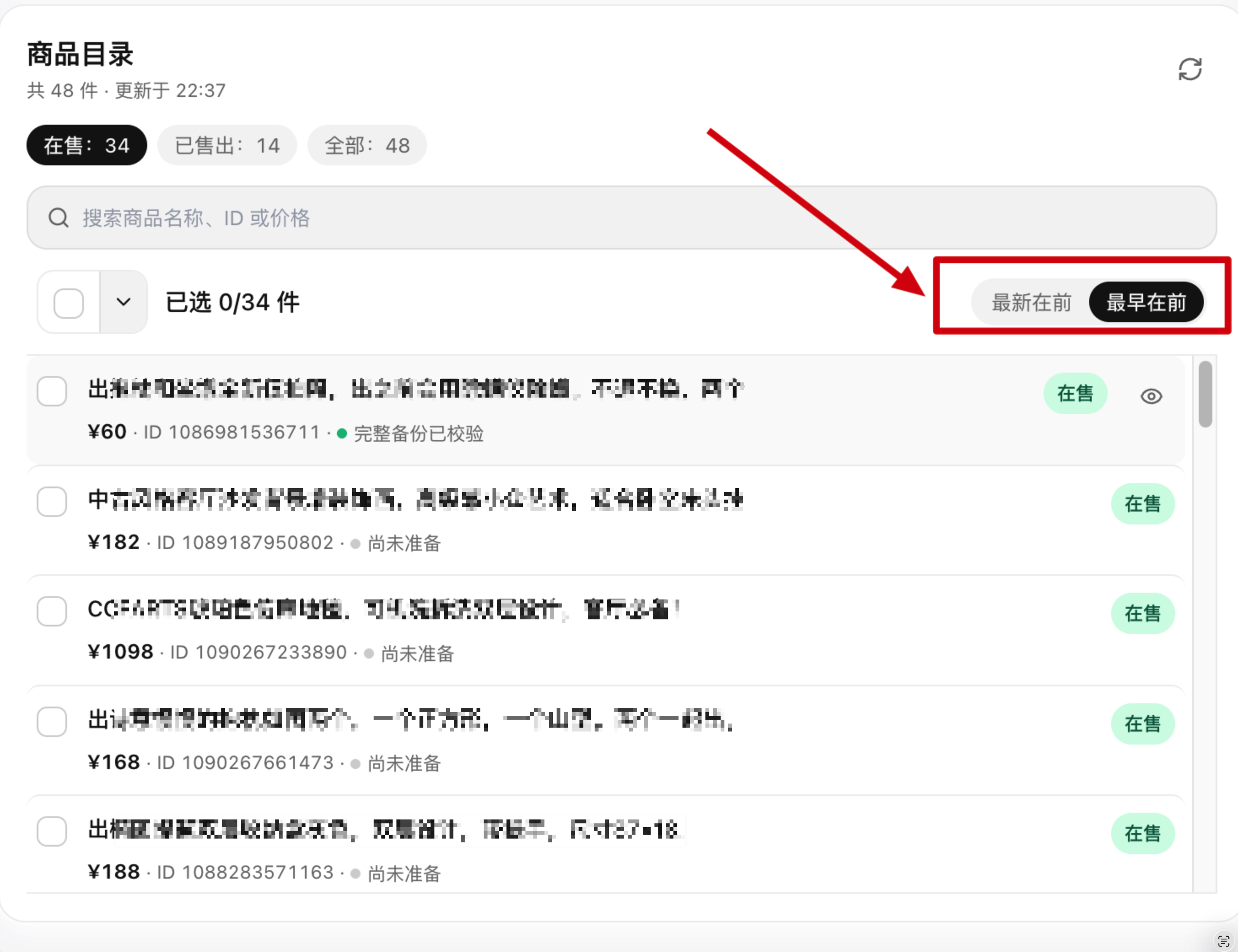Select the 在售: 34 filter tab
This screenshot has height=952, width=1238.
pos(87,145)
